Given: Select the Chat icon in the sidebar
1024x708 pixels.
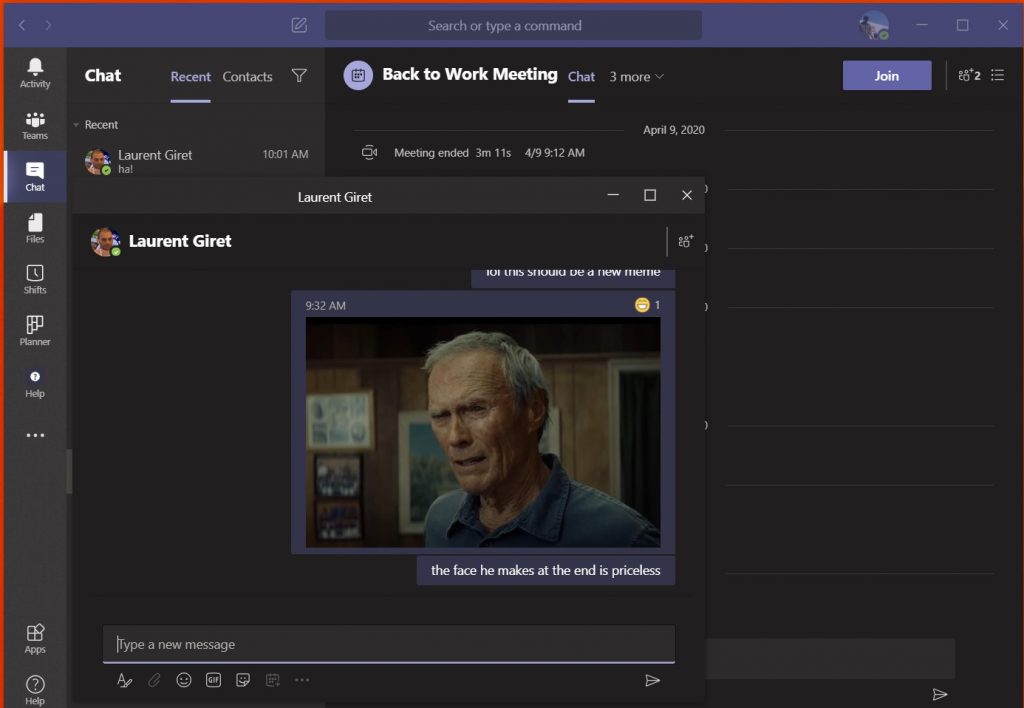Looking at the screenshot, I should pyautogui.click(x=35, y=177).
